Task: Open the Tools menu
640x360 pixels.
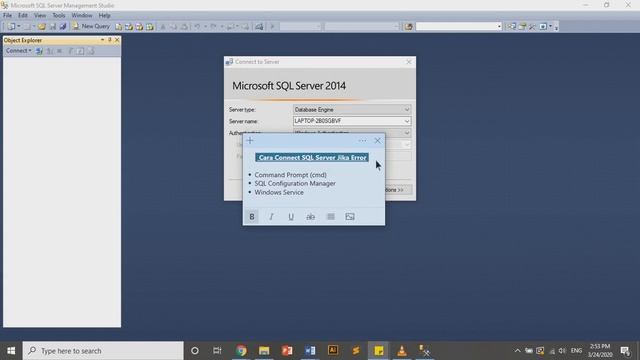Action: pos(58,16)
